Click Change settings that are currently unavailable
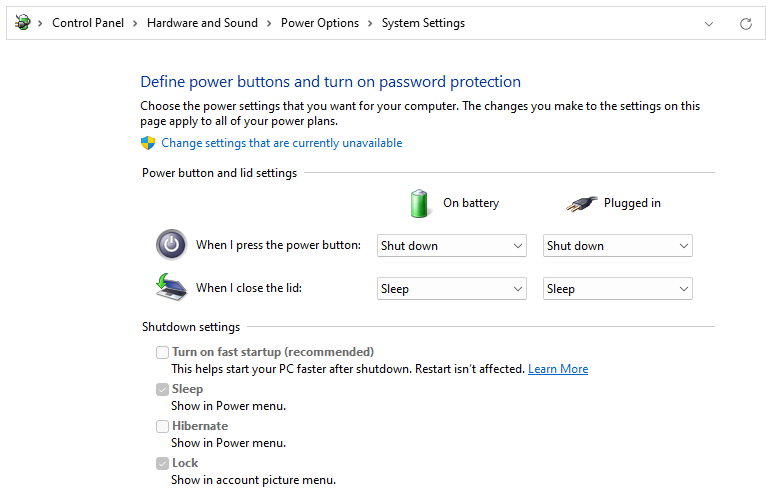Image resolution: width=769 pixels, height=496 pixels. tap(281, 143)
